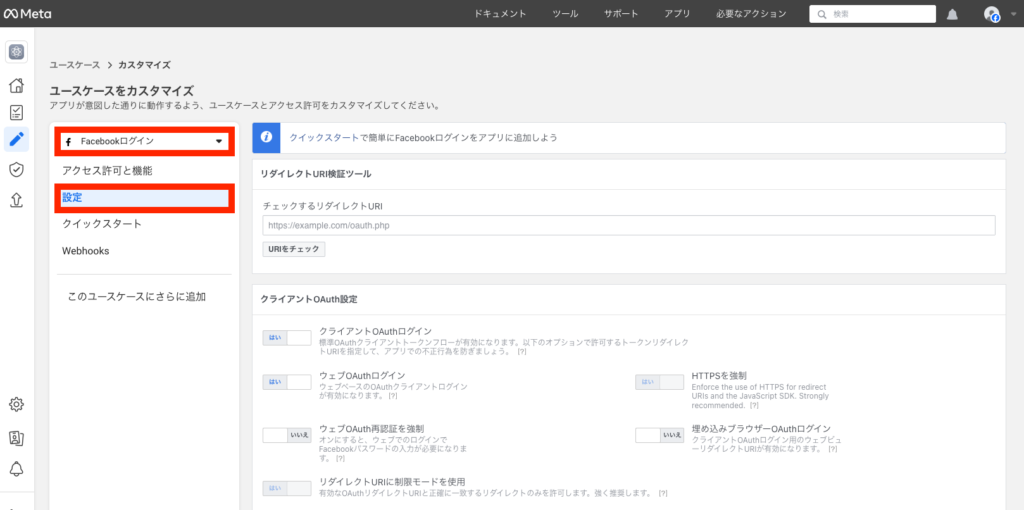
Task: Open the checklist icon in left sidebar
Action: coord(16,113)
